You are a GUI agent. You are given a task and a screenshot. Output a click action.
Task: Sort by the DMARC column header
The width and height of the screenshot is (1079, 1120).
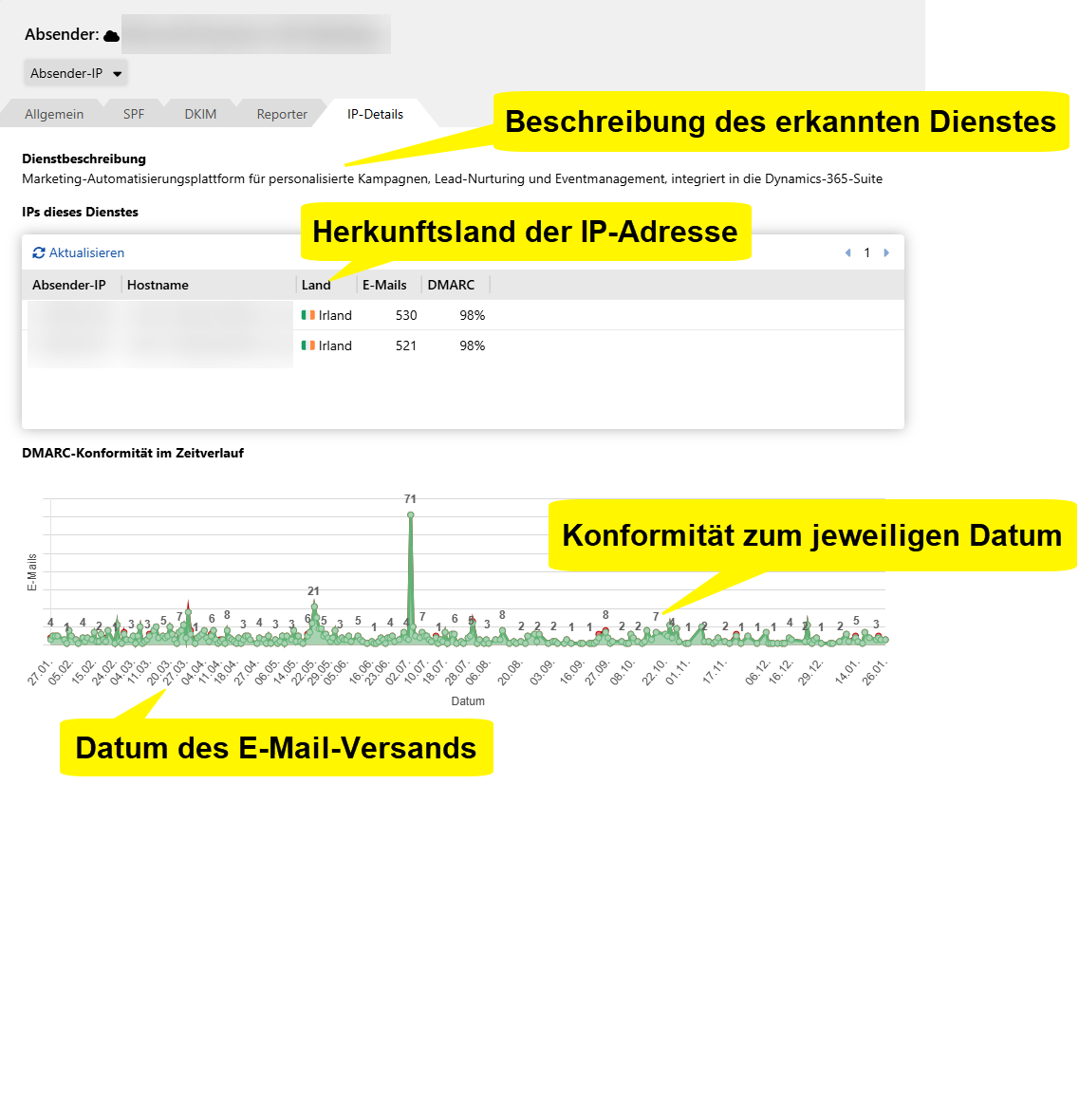pyautogui.click(x=451, y=285)
